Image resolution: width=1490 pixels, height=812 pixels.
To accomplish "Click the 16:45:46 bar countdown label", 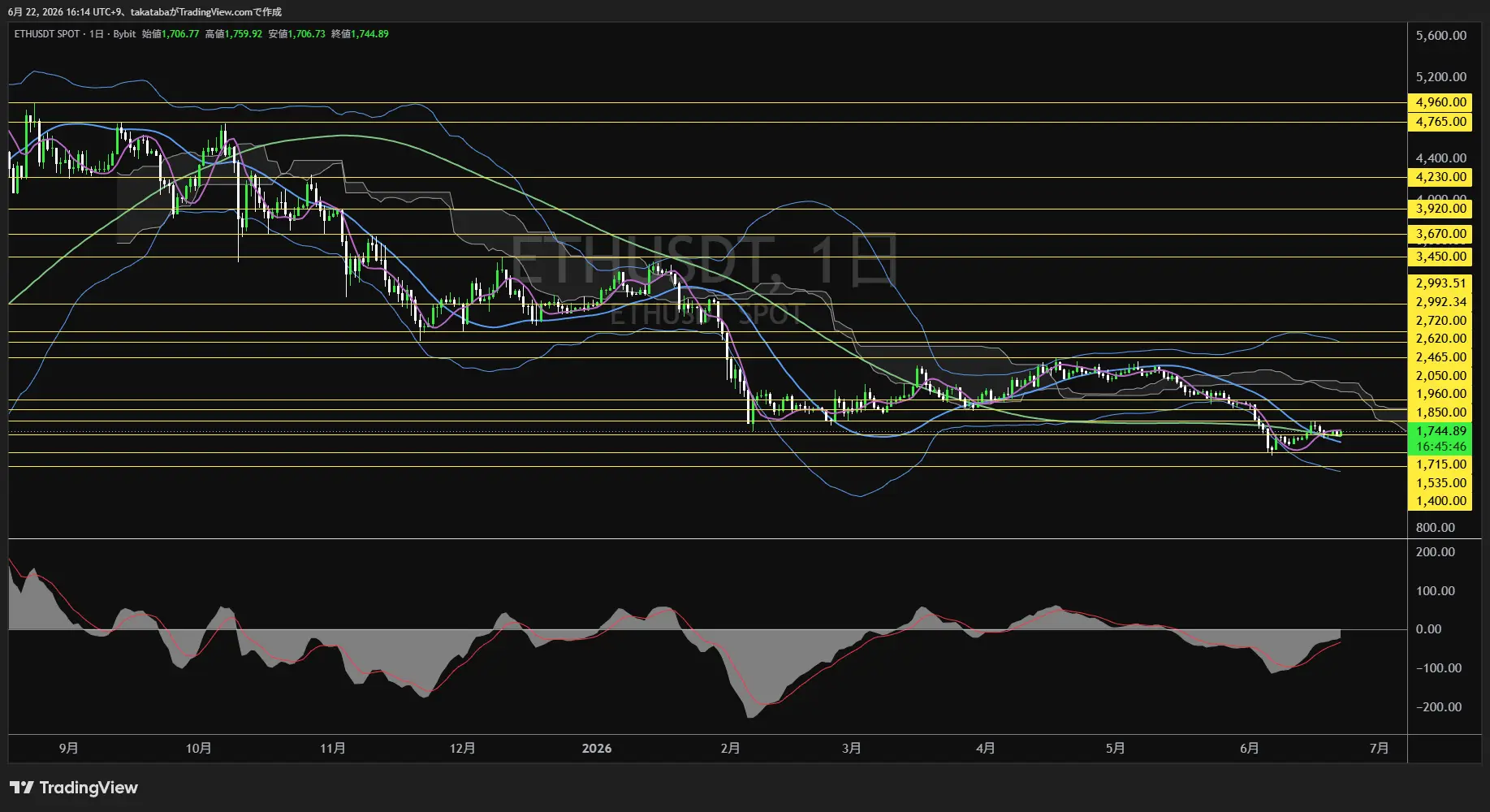I will point(1441,447).
